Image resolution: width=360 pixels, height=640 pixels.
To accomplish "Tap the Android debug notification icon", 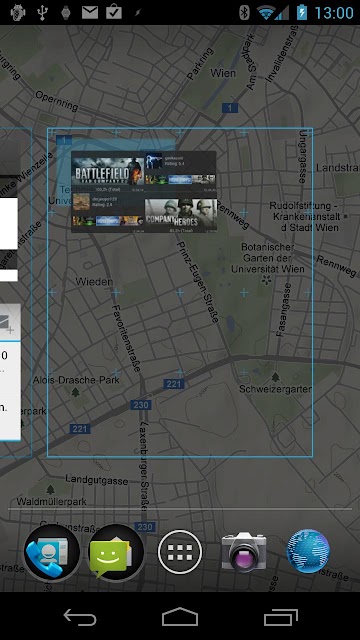I will [18, 12].
